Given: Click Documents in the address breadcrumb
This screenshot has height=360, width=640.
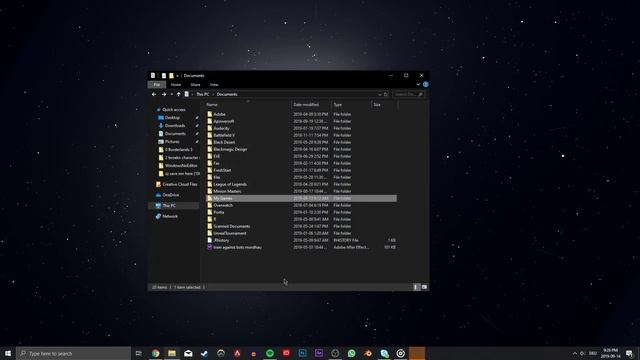Looking at the screenshot, I should pos(227,94).
